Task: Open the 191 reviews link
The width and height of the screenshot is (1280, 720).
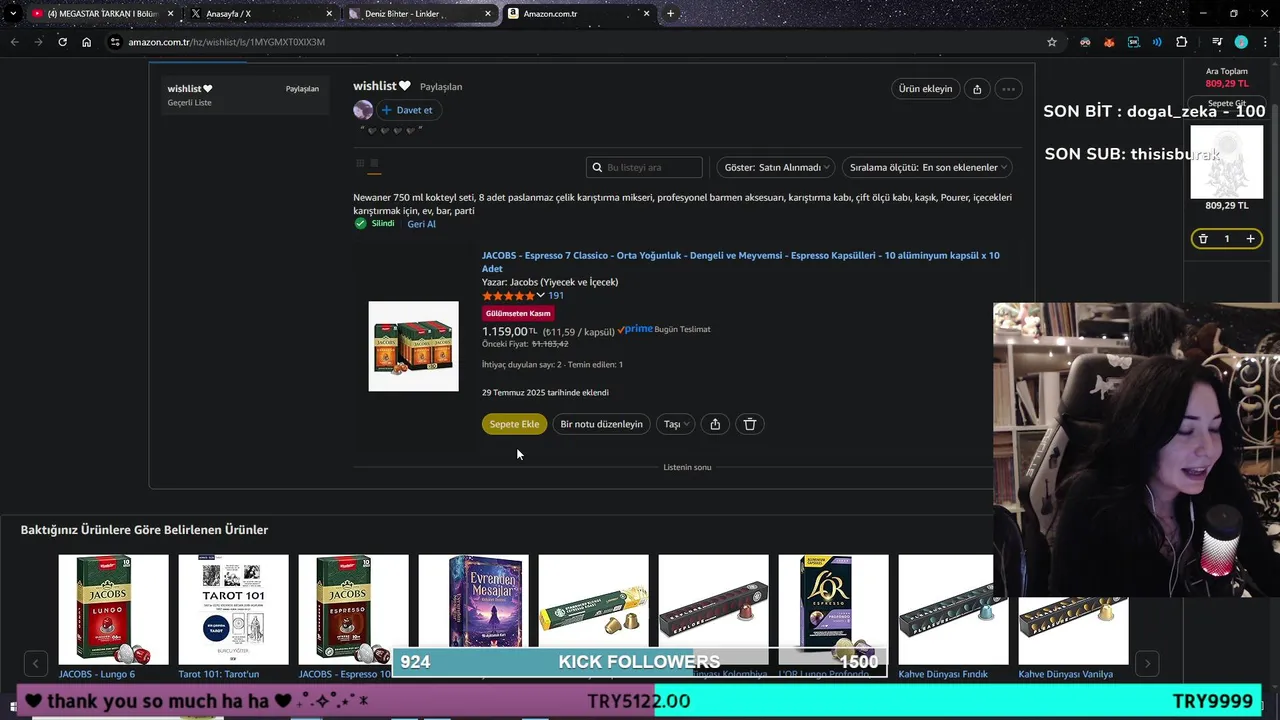Action: [556, 296]
